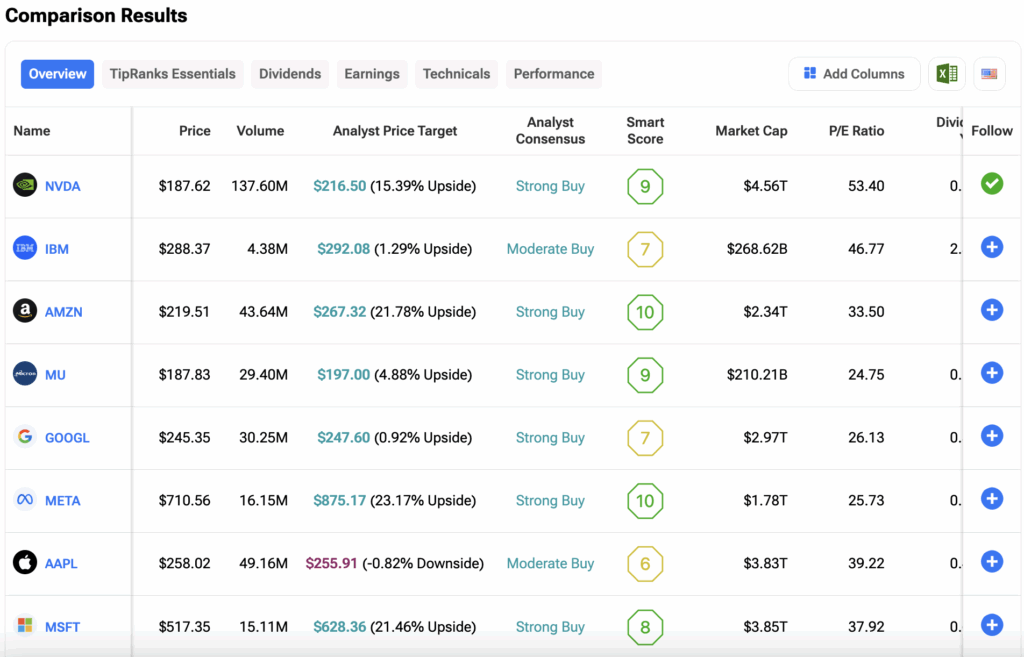The width and height of the screenshot is (1024, 657).
Task: Open the GOOGL ticker link
Action: point(67,438)
